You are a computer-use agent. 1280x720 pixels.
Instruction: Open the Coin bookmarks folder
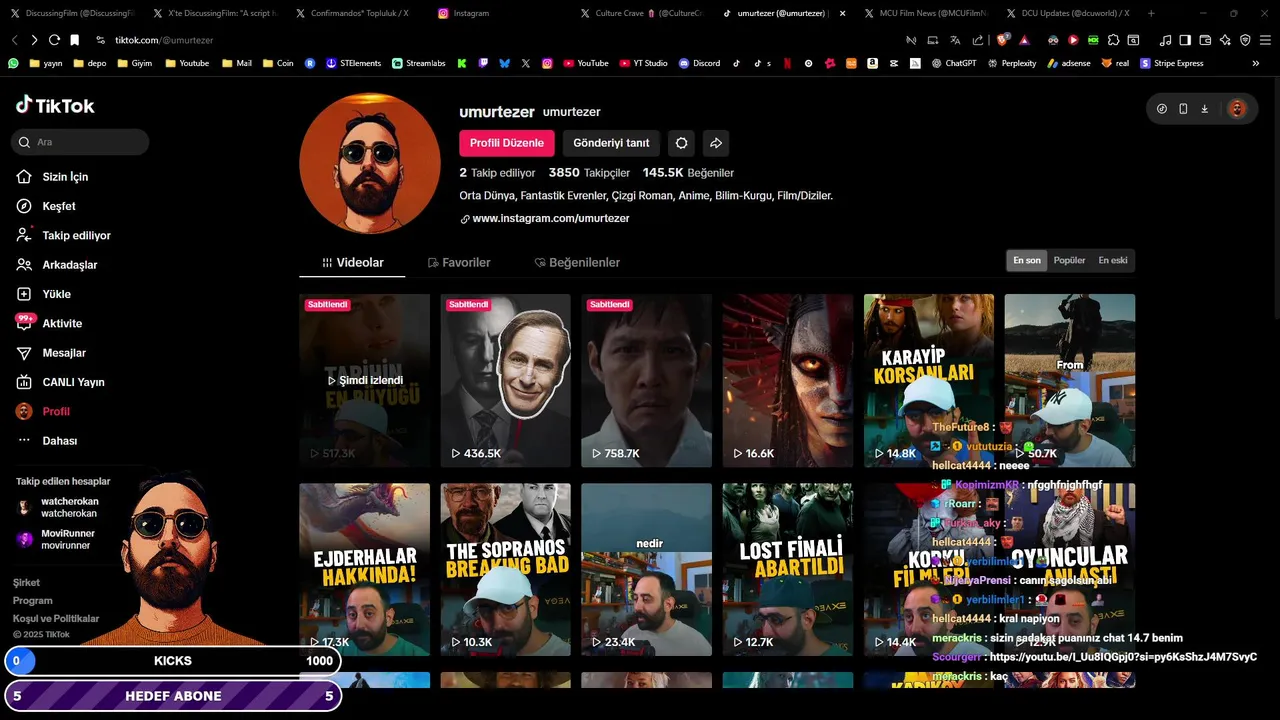click(x=279, y=63)
